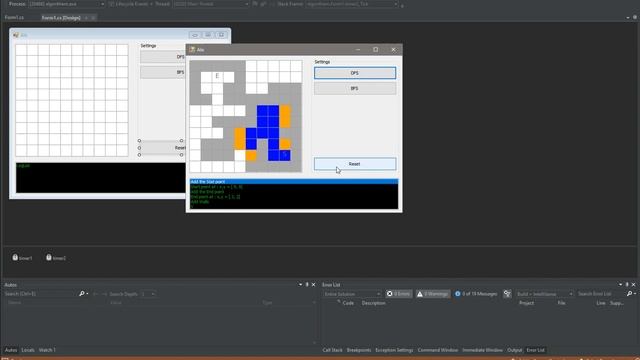Toggle the 0 Warnings filter
The width and height of the screenshot is (640, 360).
[x=433, y=294]
